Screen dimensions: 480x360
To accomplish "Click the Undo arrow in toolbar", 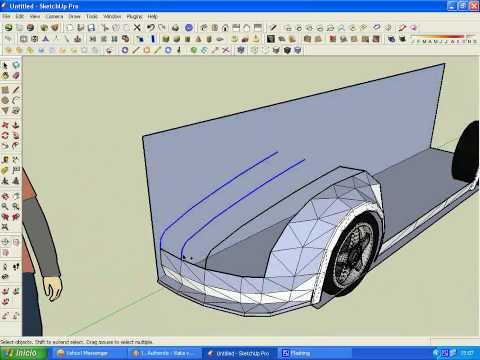I will click(151, 28).
